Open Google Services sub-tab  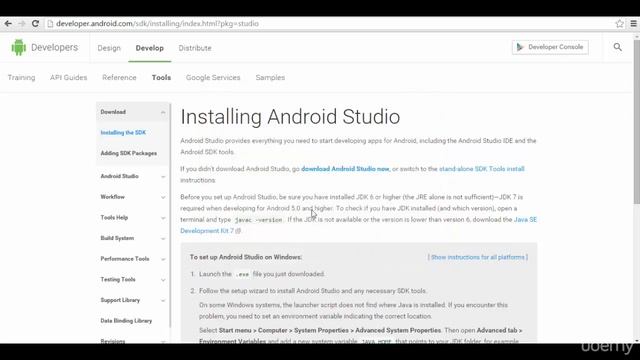[x=213, y=78]
